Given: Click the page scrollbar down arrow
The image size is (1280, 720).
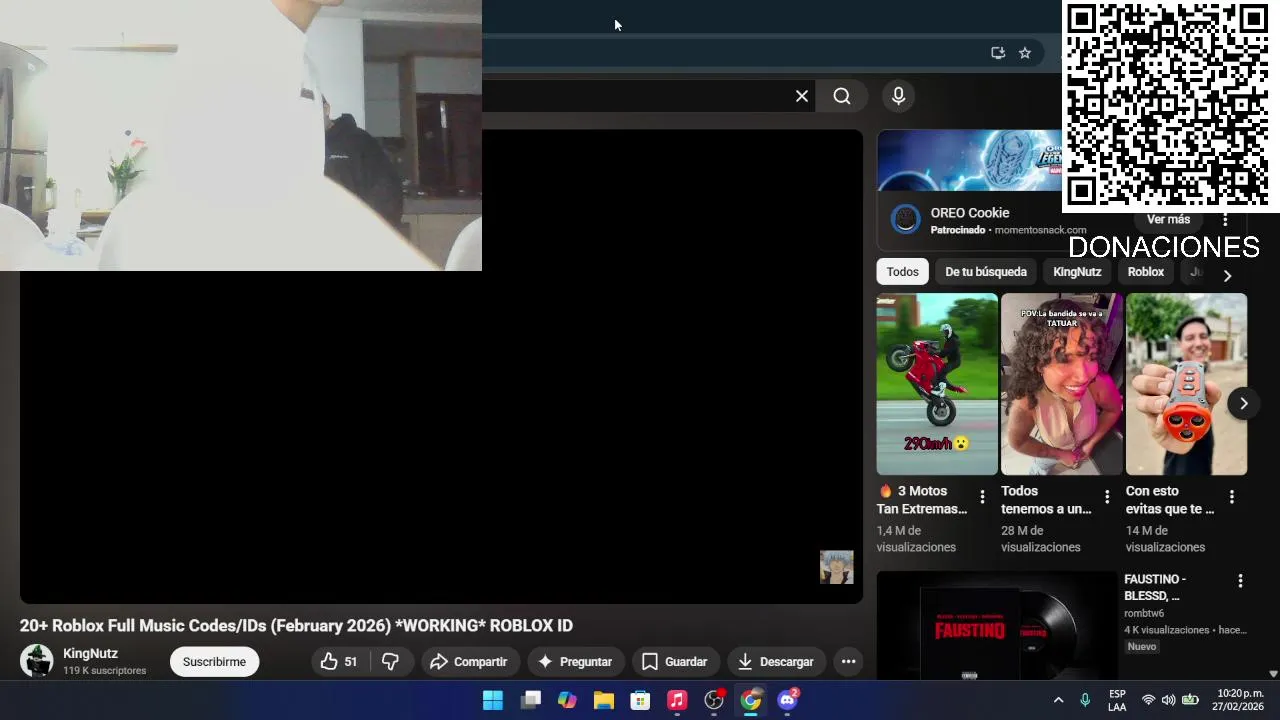Looking at the screenshot, I should 1273,674.
